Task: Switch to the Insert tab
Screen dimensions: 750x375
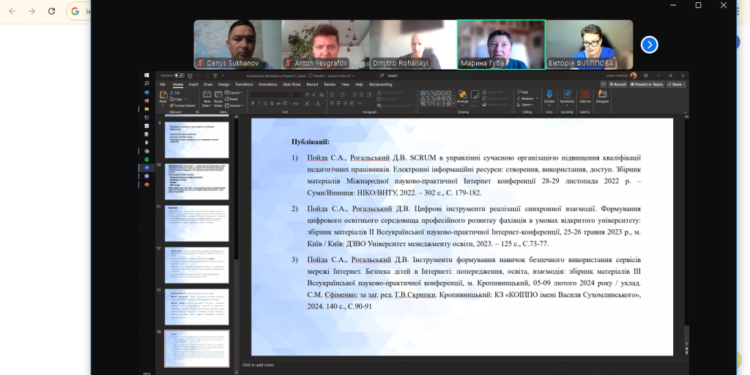Action: 193,84
